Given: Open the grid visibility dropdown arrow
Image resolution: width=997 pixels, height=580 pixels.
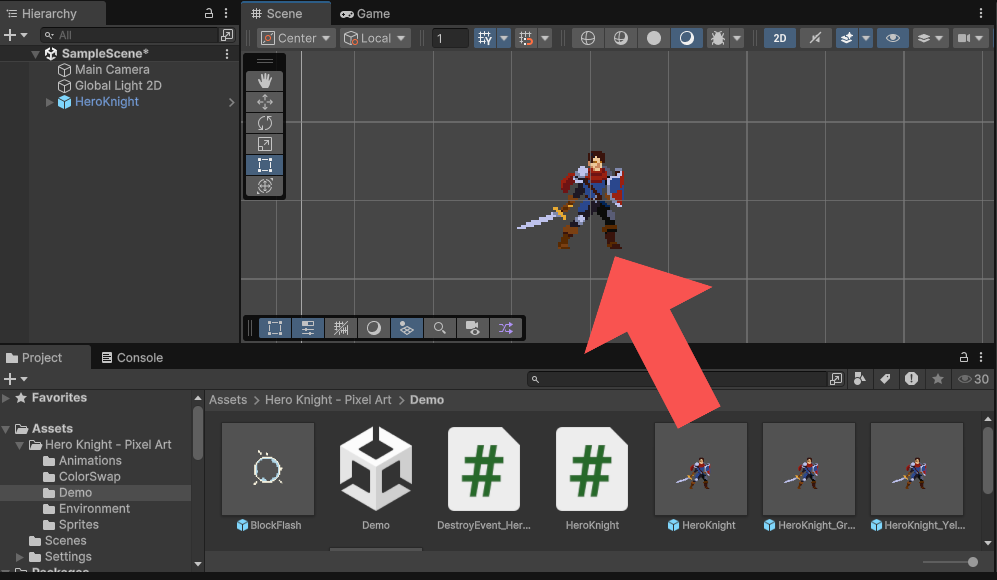Looking at the screenshot, I should 504,38.
